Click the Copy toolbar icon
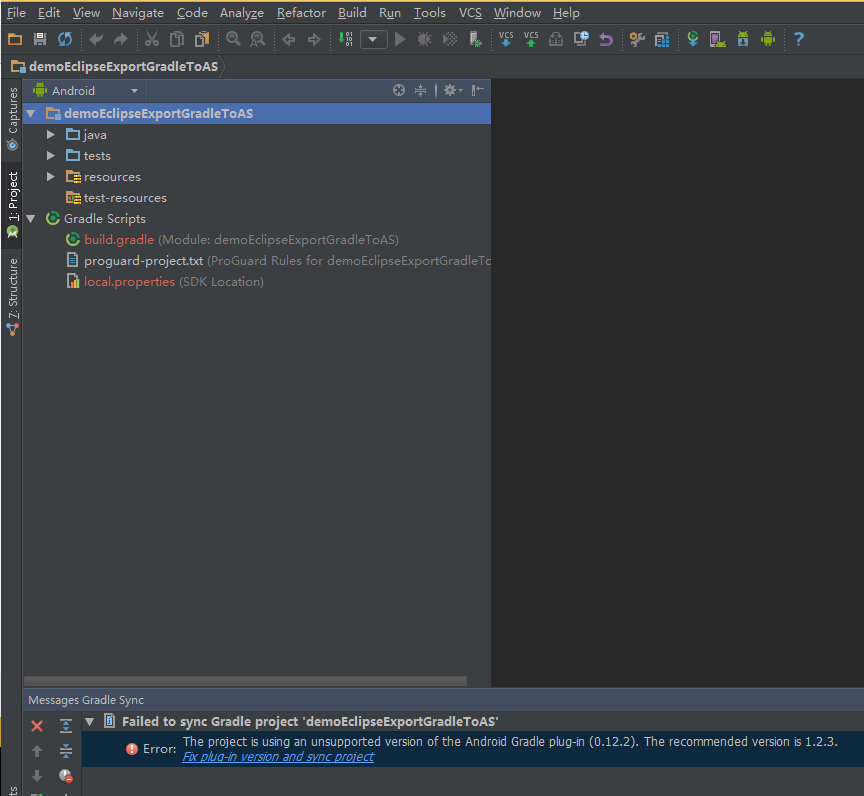 coord(177,39)
